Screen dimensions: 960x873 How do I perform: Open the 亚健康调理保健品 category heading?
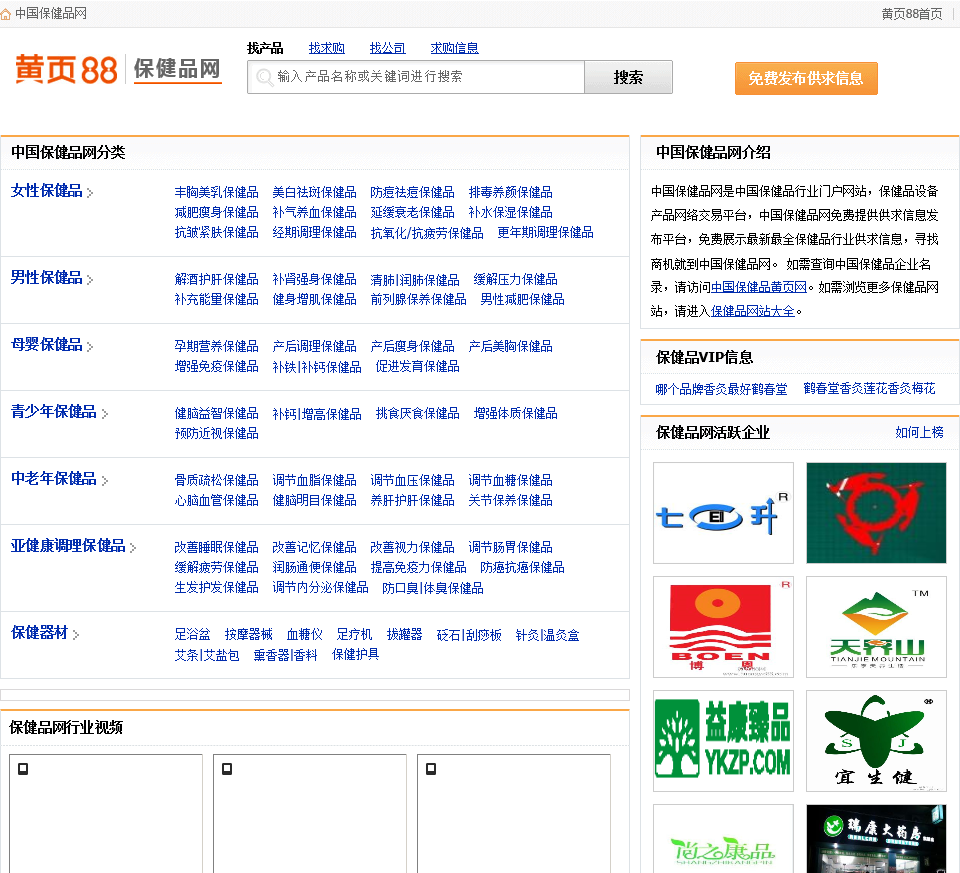(x=68, y=545)
